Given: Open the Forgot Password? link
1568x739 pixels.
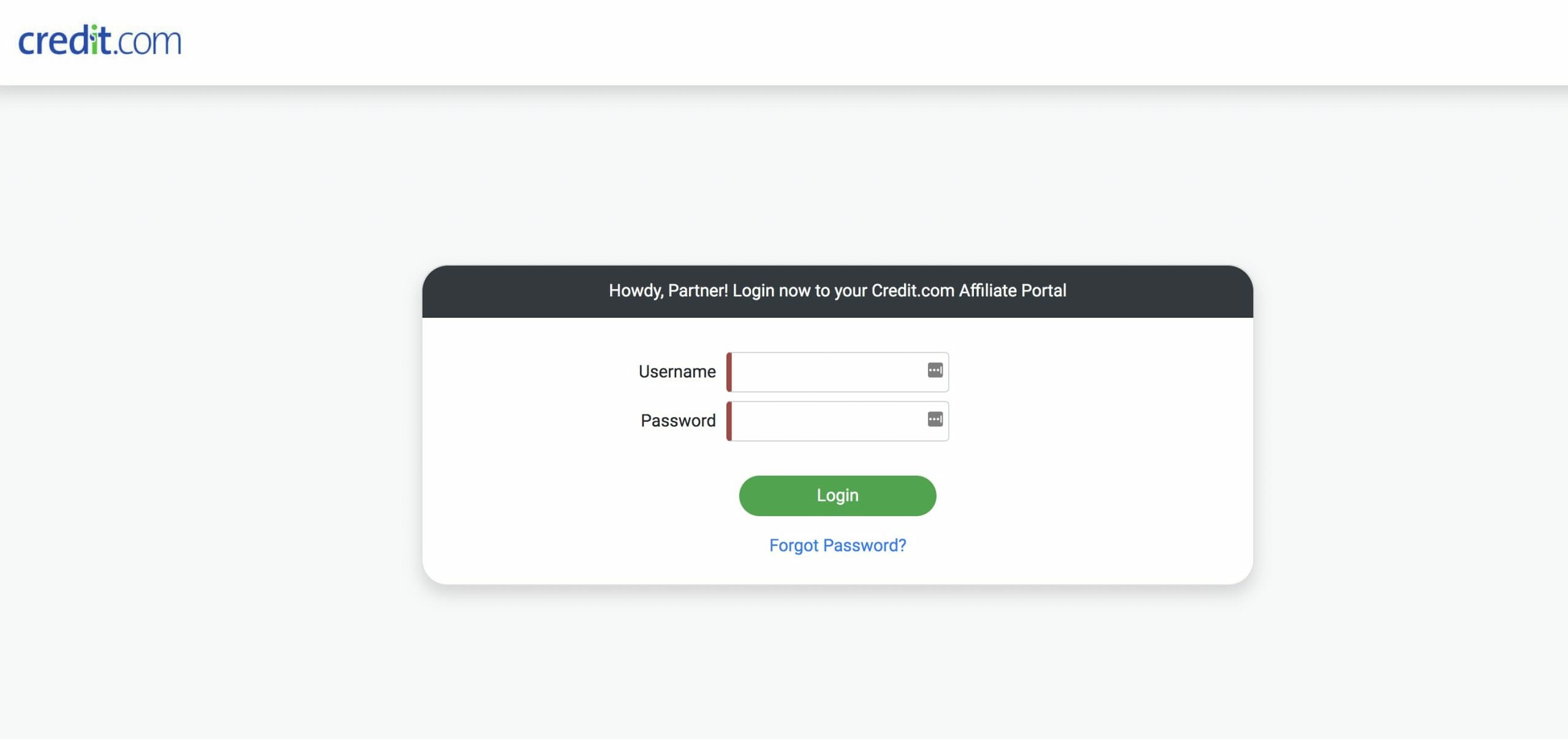Looking at the screenshot, I should point(837,545).
